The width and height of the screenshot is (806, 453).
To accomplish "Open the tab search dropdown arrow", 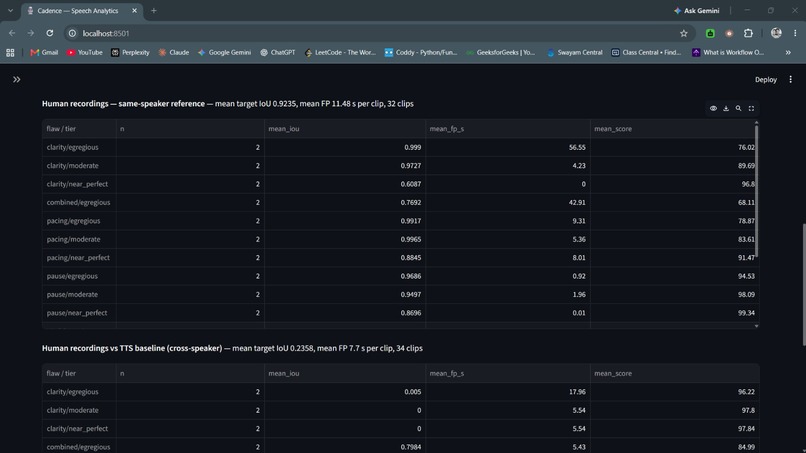I will pyautogui.click(x=10, y=11).
